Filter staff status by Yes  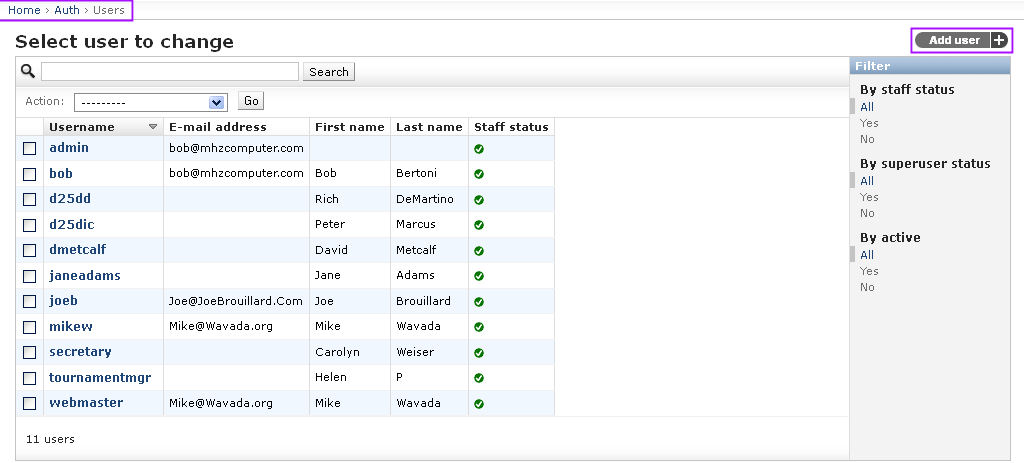(x=869, y=123)
